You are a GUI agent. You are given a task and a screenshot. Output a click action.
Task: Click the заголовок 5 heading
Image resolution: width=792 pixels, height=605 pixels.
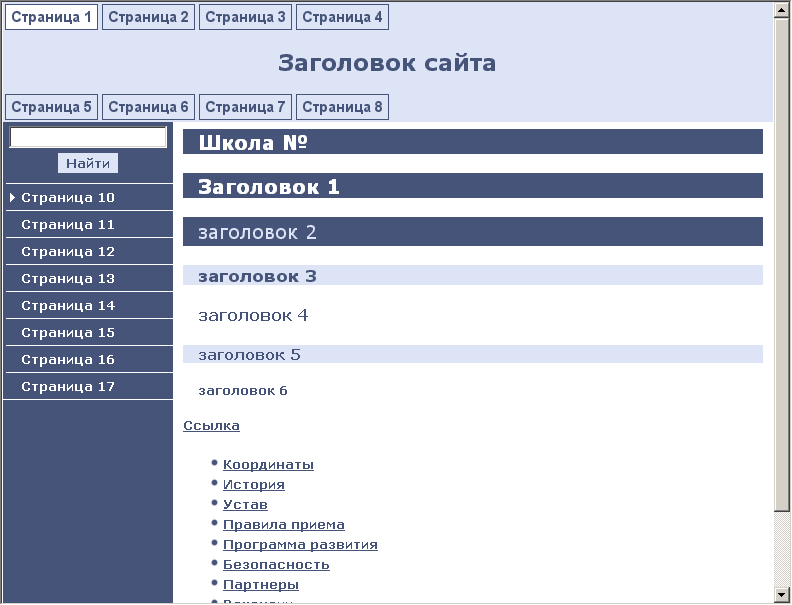pos(473,354)
